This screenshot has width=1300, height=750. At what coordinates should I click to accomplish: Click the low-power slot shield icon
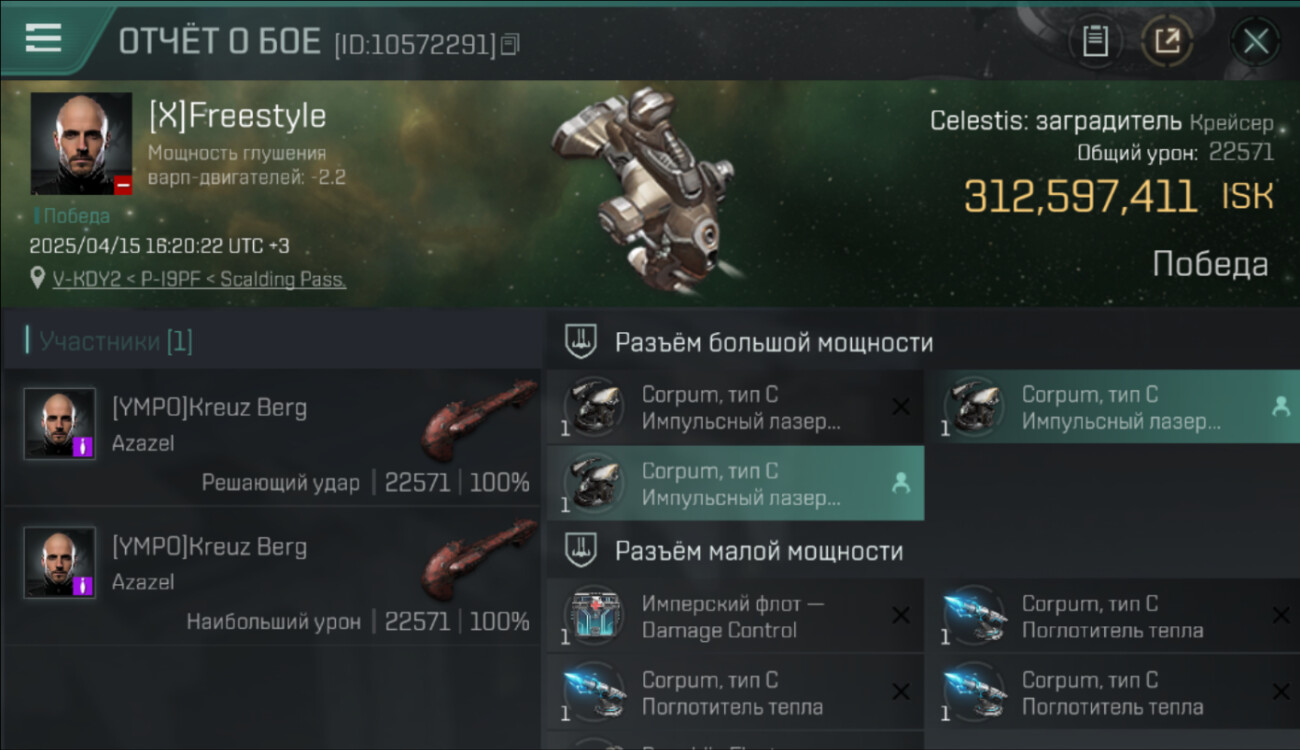pos(580,550)
